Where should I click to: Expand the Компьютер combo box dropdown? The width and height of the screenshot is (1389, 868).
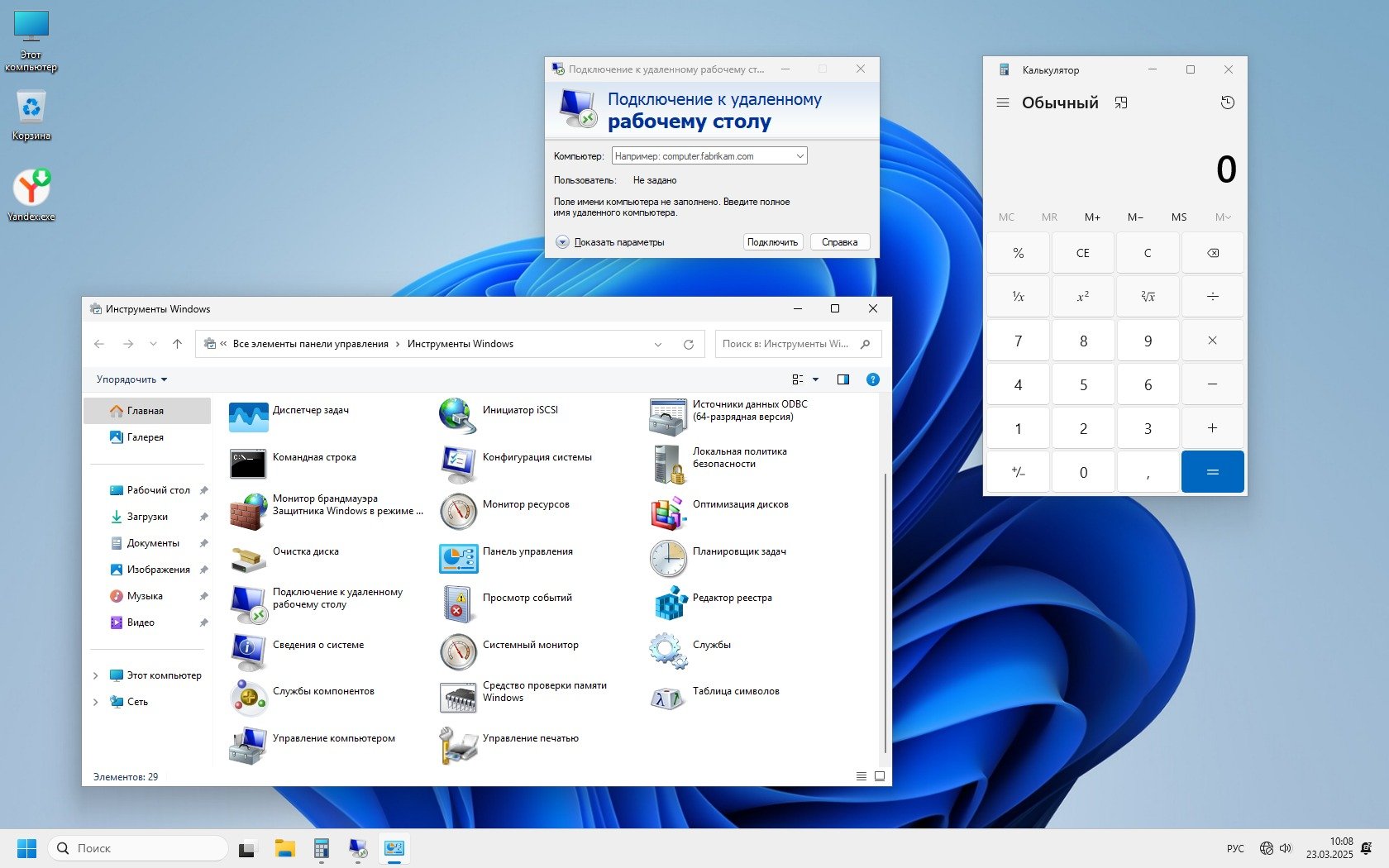coord(800,156)
